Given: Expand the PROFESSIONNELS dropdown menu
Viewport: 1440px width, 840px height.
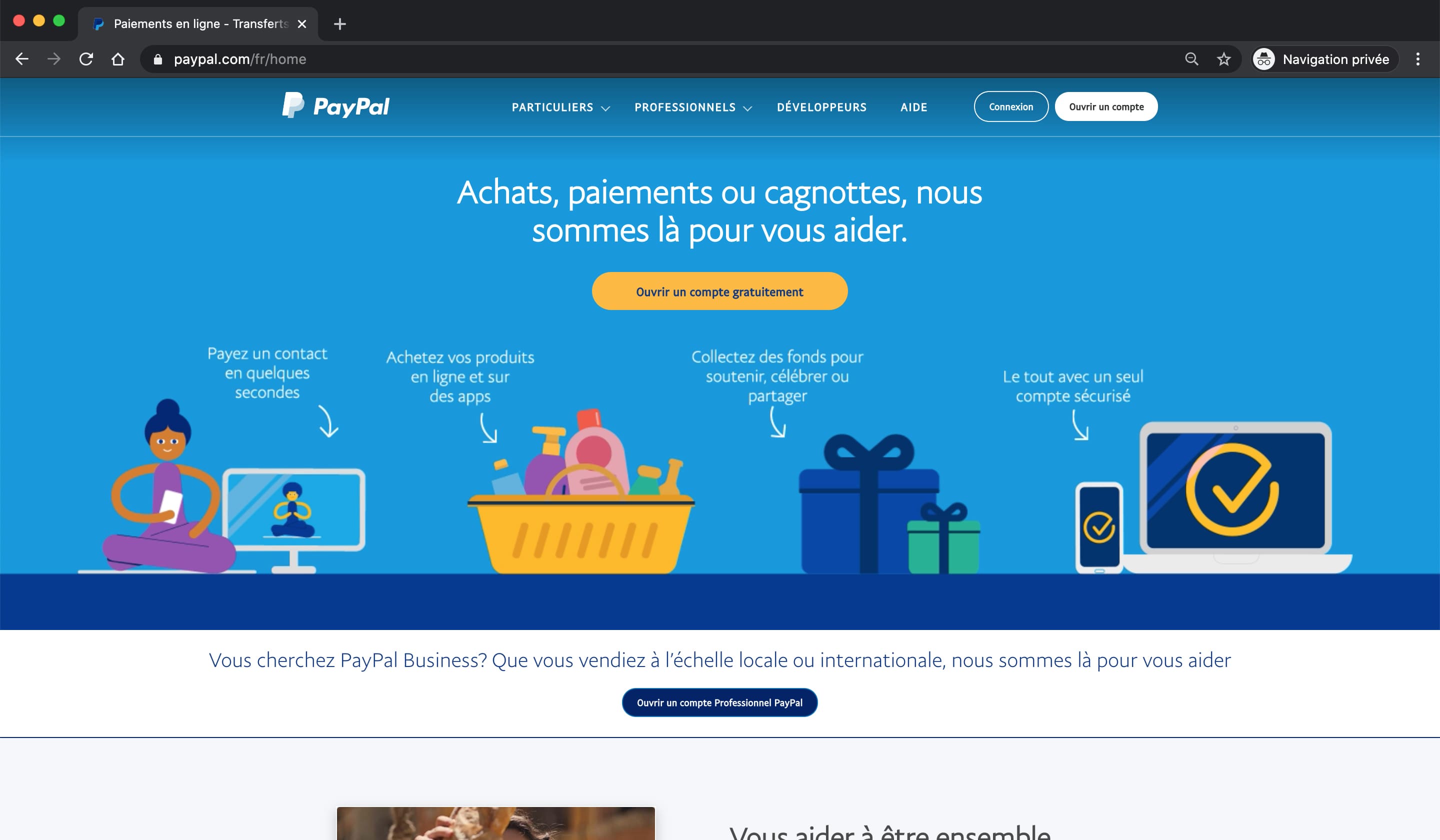Looking at the screenshot, I should (693, 107).
